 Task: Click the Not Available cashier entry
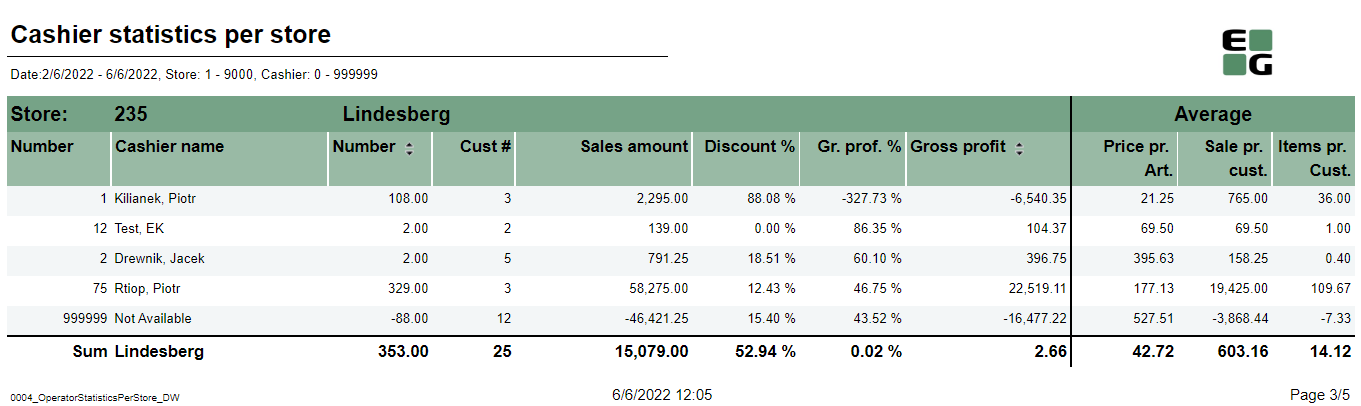153,319
